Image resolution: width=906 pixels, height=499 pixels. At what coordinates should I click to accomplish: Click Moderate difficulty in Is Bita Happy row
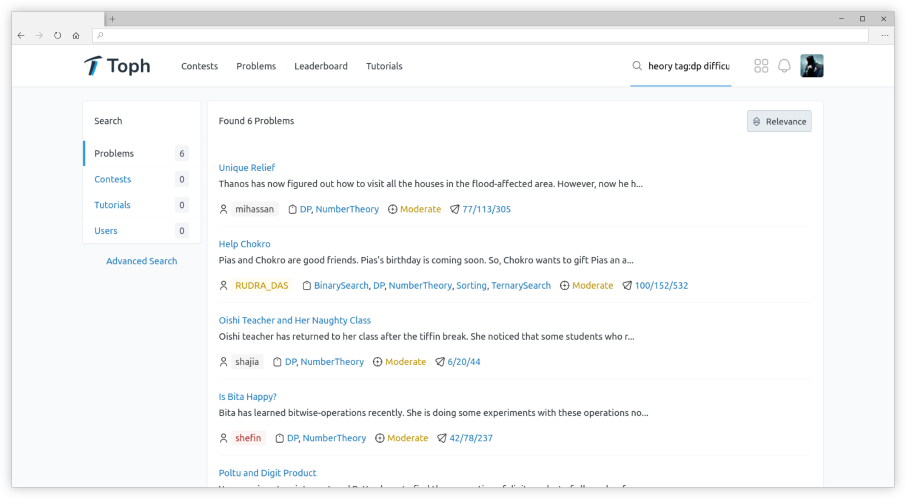pos(407,438)
